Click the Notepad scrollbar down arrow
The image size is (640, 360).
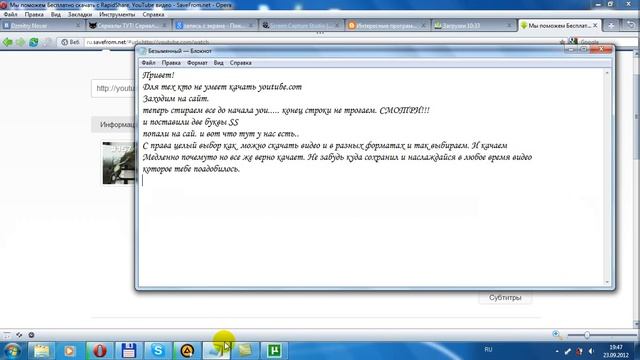[607, 282]
